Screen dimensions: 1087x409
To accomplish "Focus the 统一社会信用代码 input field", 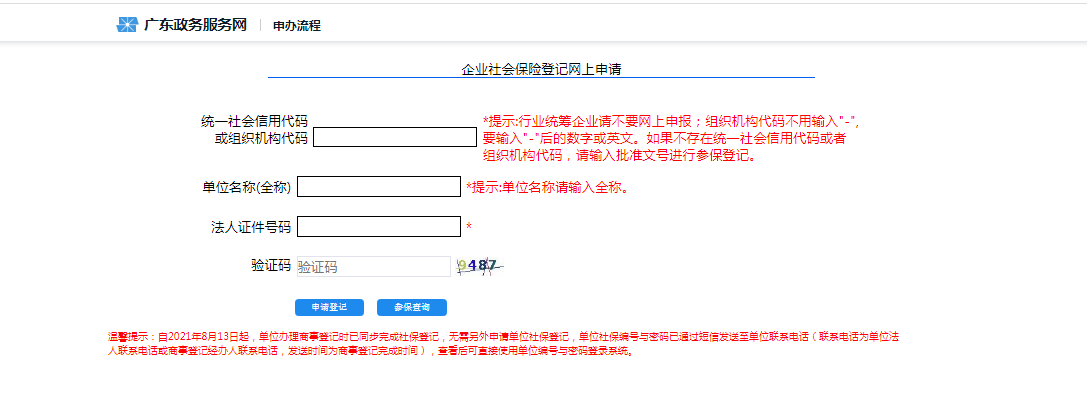I will pyautogui.click(x=395, y=137).
